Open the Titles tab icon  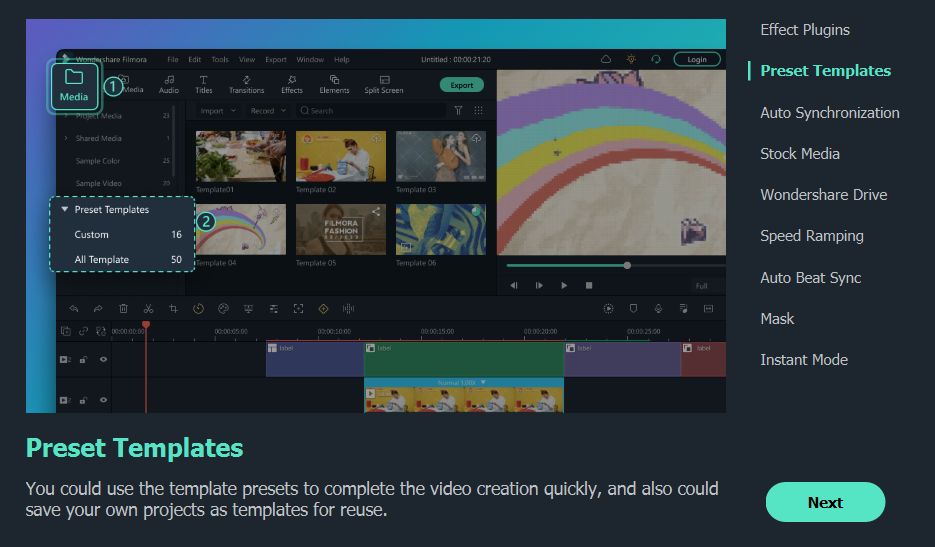(x=203, y=85)
